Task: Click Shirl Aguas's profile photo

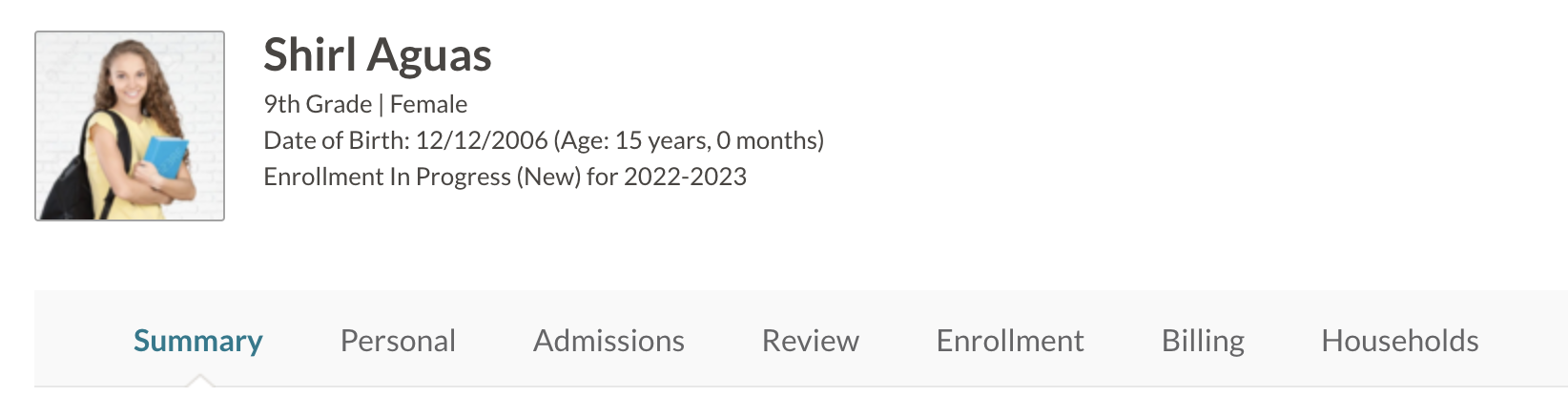Action: click(x=130, y=126)
